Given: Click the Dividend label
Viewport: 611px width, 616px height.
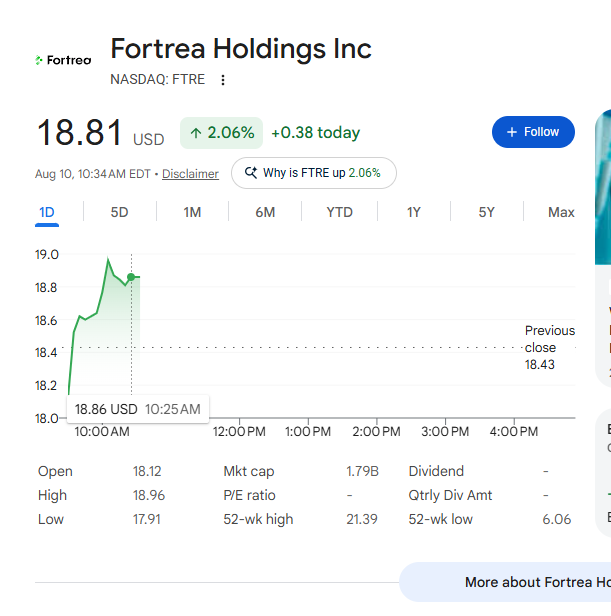Looking at the screenshot, I should 436,471.
